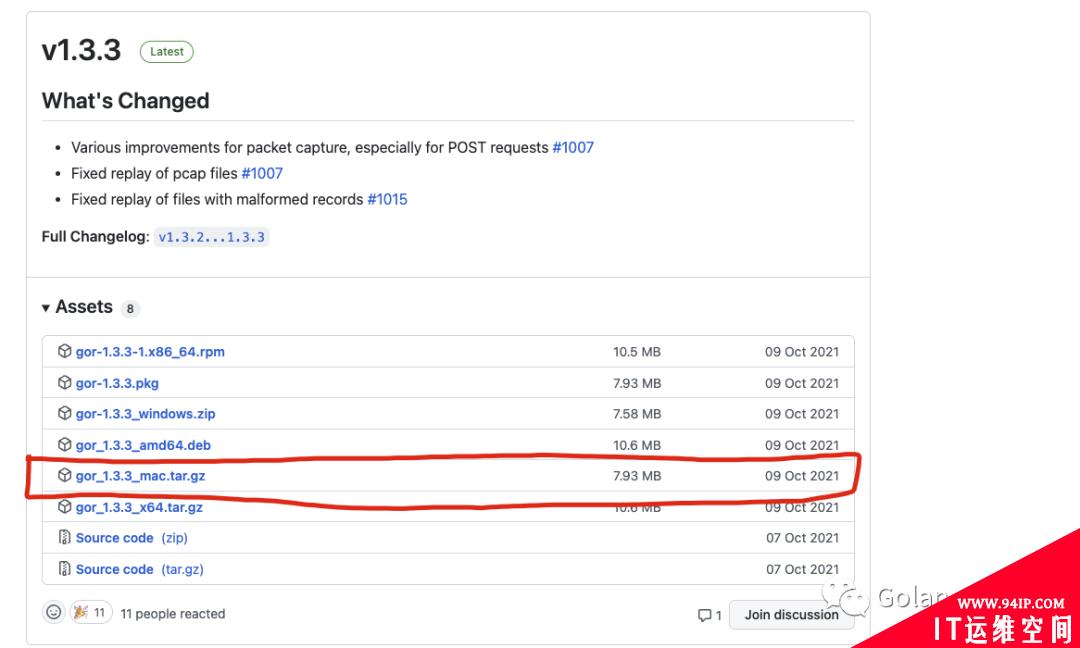Download Source code (tar.gz)
1080x648 pixels.
click(140, 569)
